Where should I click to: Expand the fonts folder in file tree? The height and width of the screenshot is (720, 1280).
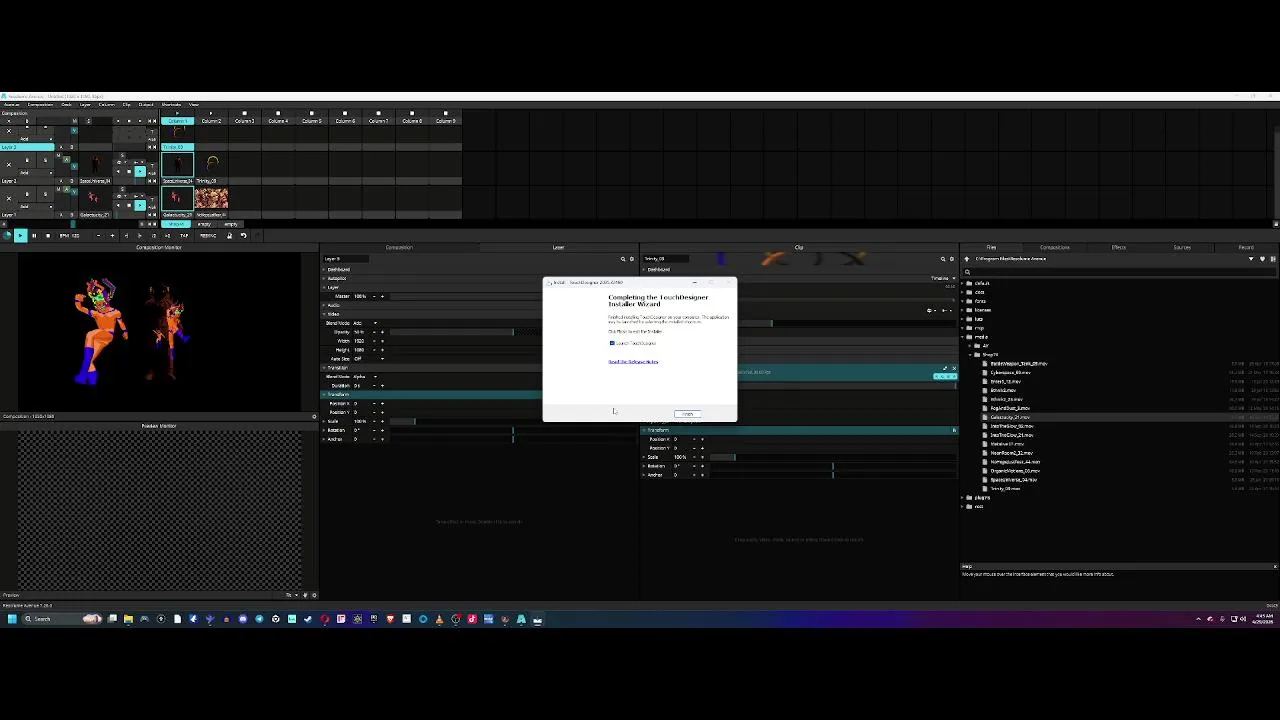click(x=962, y=301)
